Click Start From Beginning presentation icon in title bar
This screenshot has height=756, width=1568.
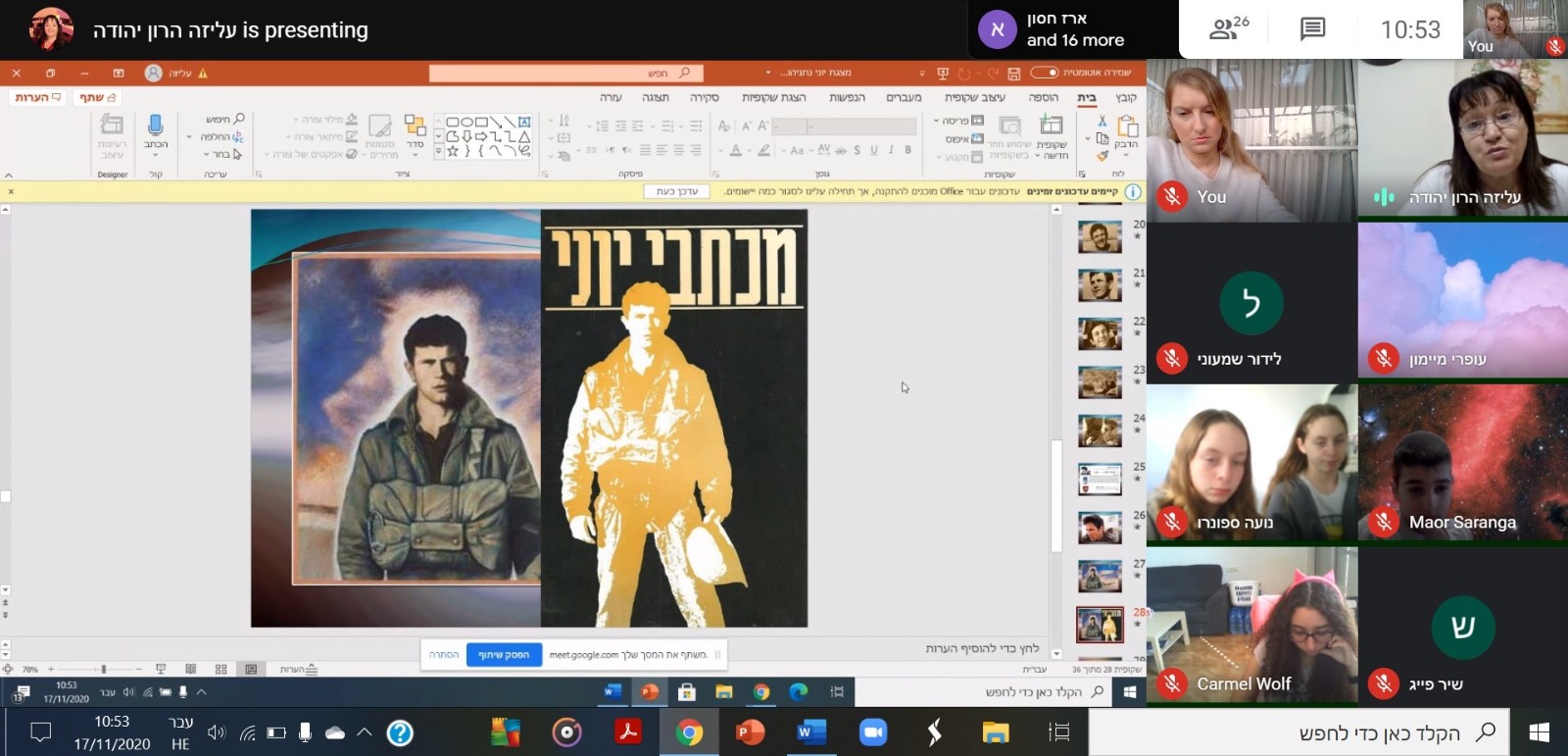pos(943,74)
